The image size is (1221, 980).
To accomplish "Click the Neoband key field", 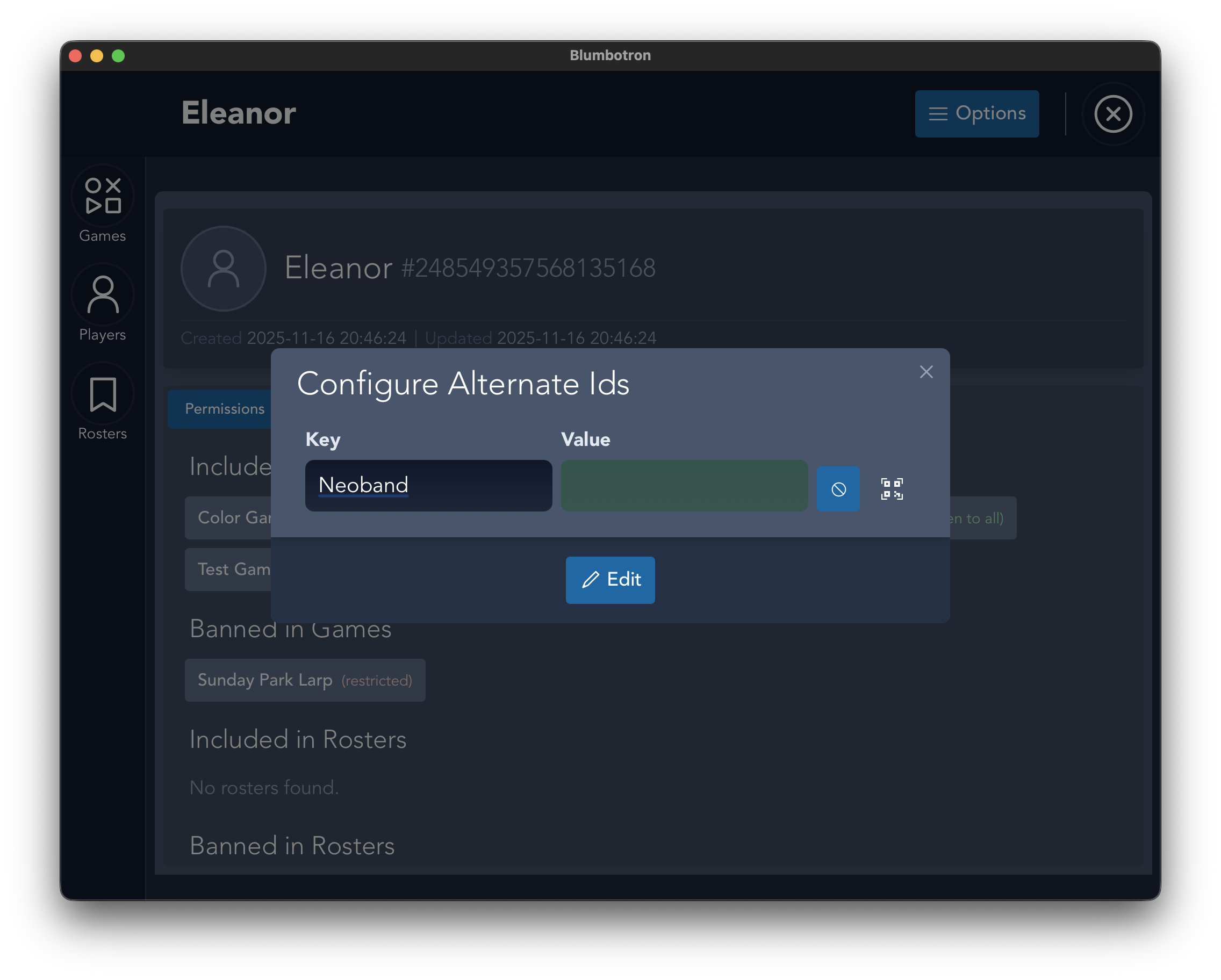I will (x=428, y=486).
